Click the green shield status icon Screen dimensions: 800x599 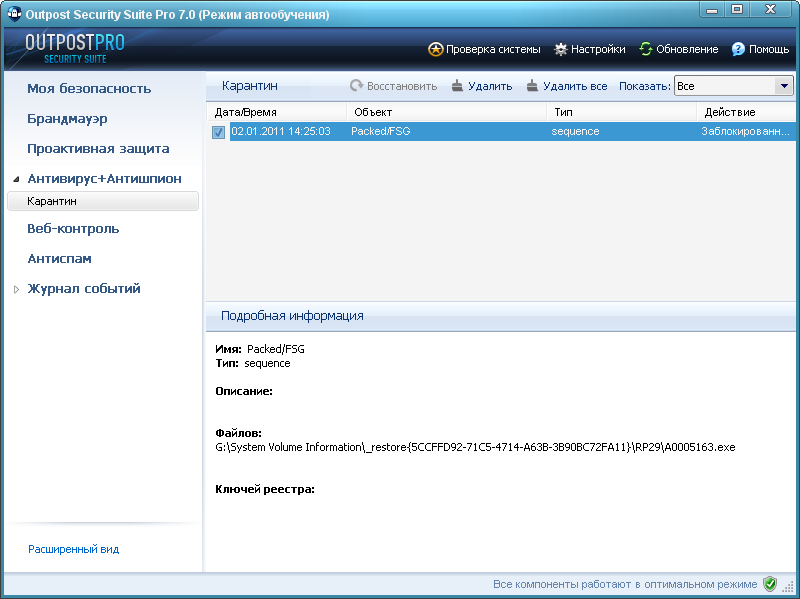[x=769, y=584]
